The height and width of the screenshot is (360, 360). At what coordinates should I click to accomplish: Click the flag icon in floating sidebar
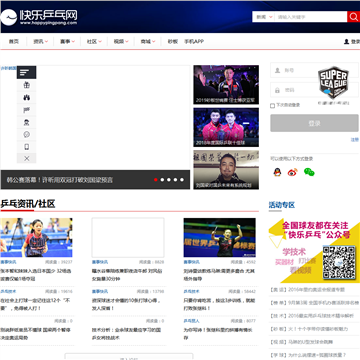click(27, 110)
